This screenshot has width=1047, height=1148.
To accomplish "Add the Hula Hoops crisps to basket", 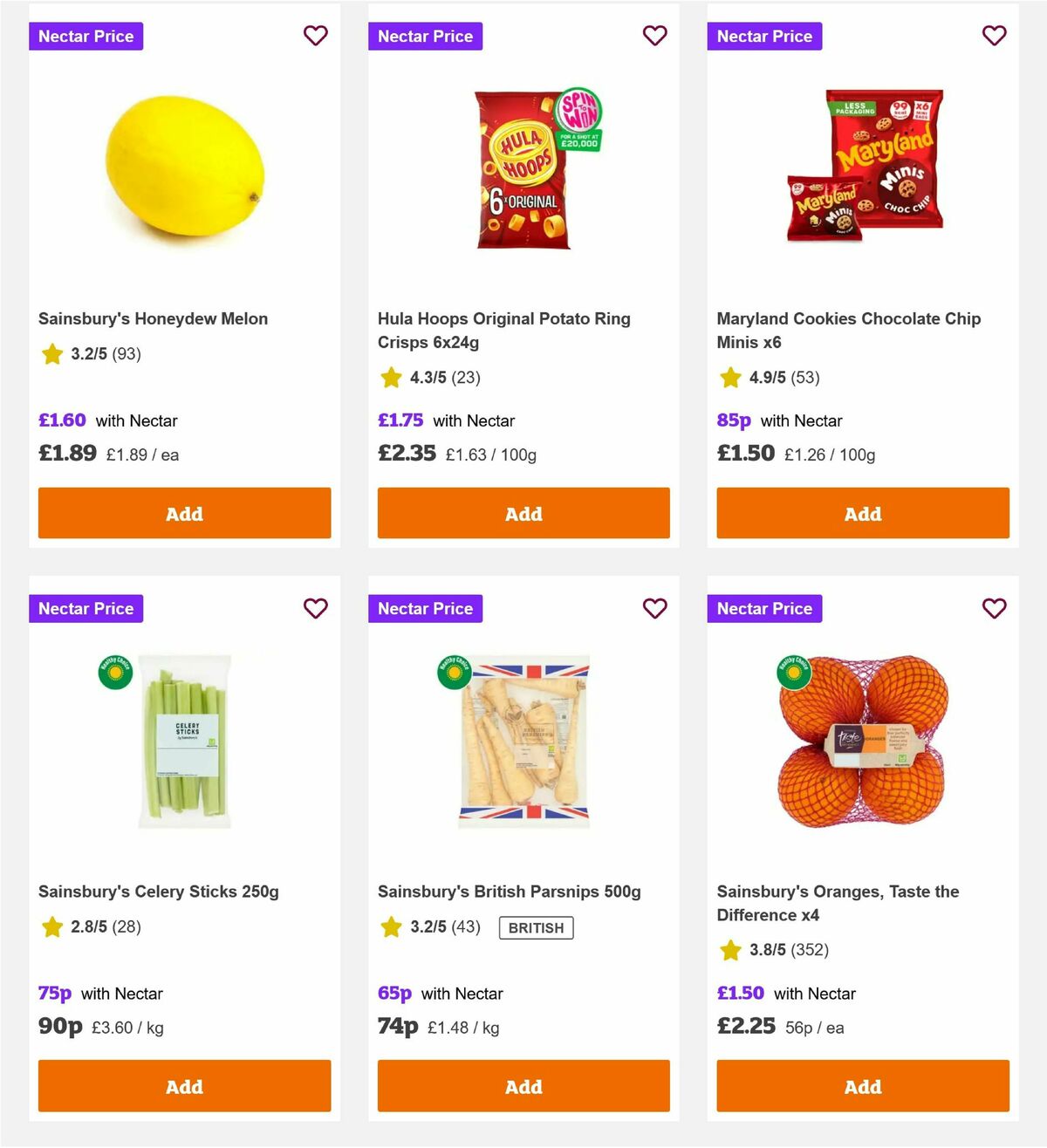I will pyautogui.click(x=523, y=514).
